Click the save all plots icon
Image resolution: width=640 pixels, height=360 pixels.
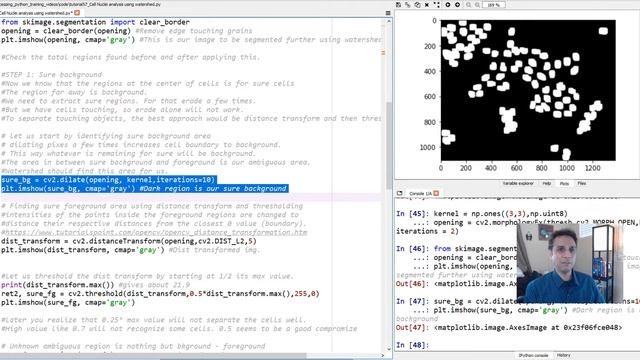point(408,4)
